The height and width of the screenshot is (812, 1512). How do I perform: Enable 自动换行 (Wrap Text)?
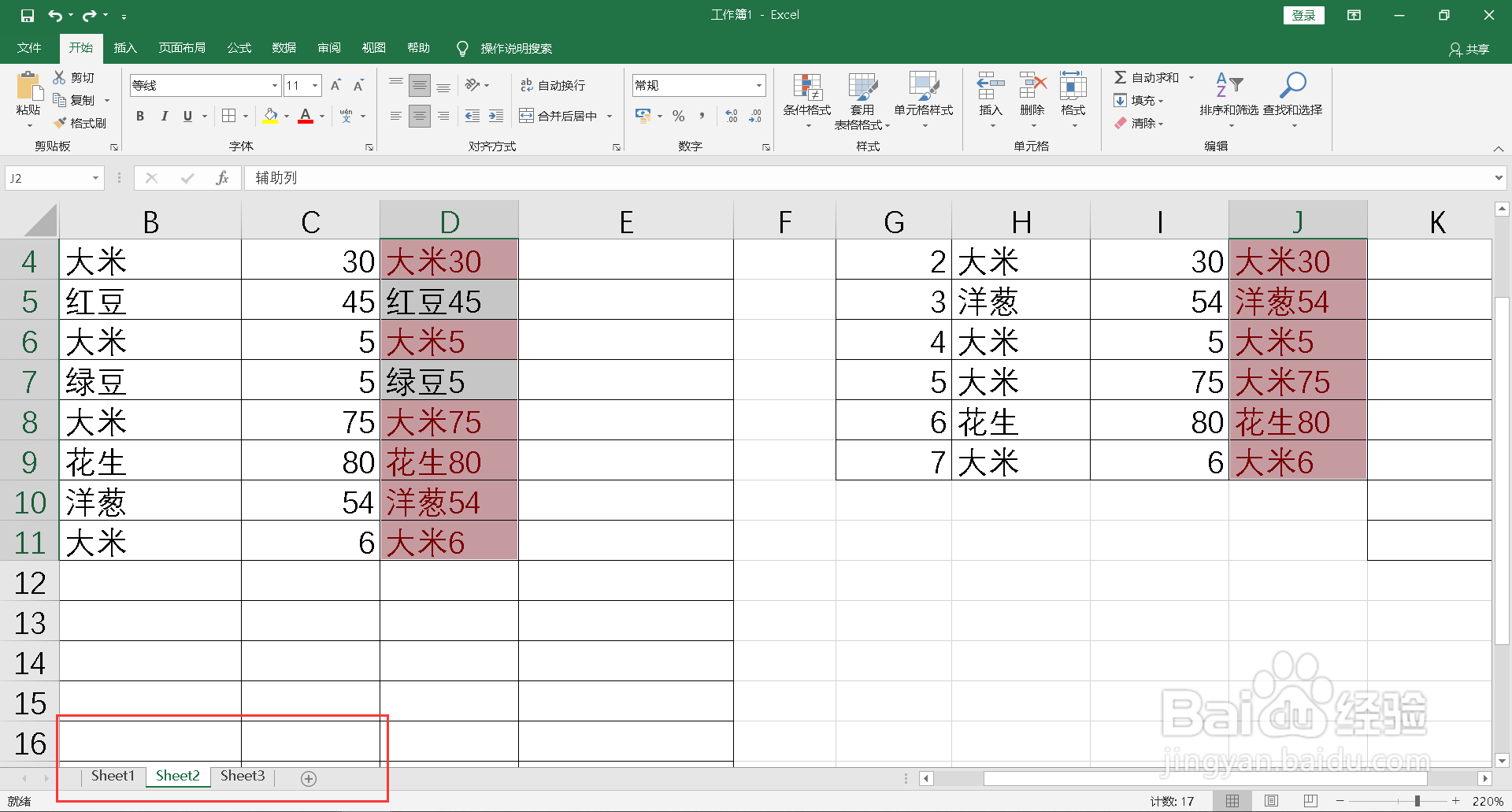[x=553, y=84]
